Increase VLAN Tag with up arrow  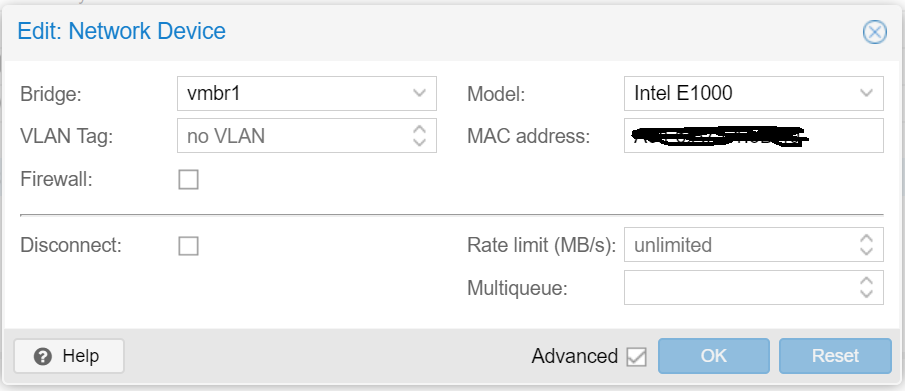pos(420,129)
